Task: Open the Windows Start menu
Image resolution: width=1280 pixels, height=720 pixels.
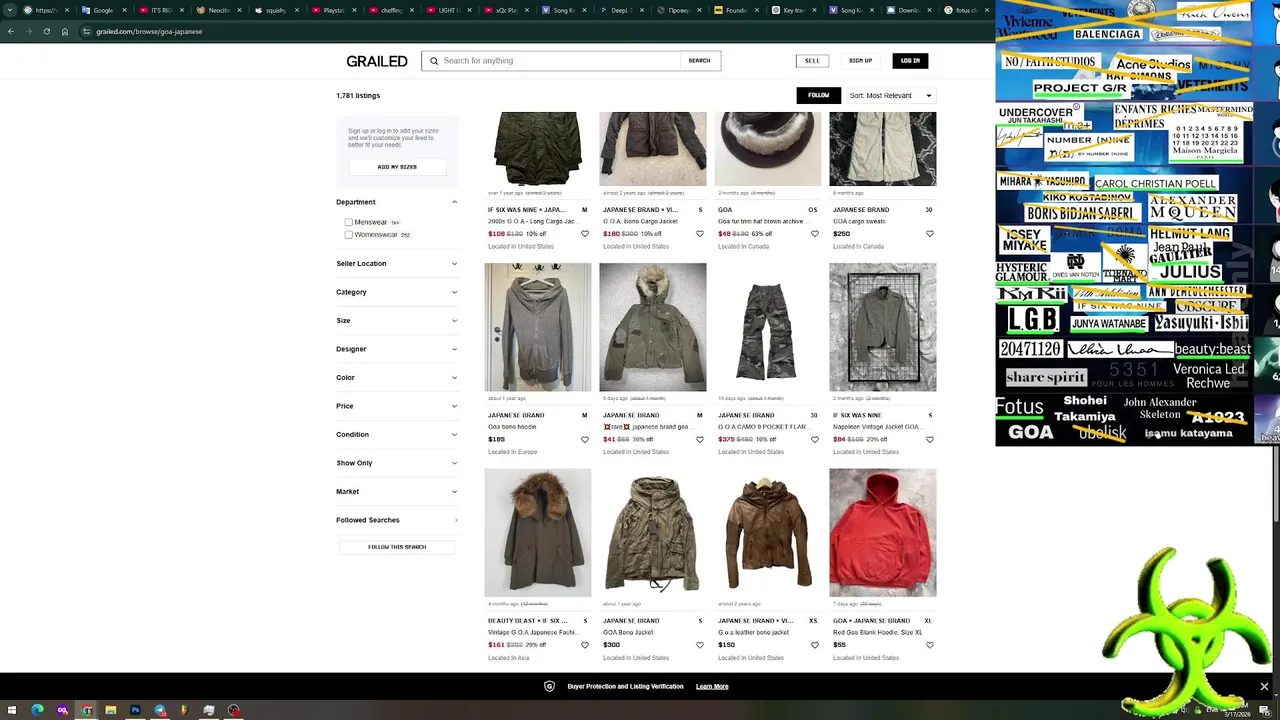Action: click(x=13, y=710)
